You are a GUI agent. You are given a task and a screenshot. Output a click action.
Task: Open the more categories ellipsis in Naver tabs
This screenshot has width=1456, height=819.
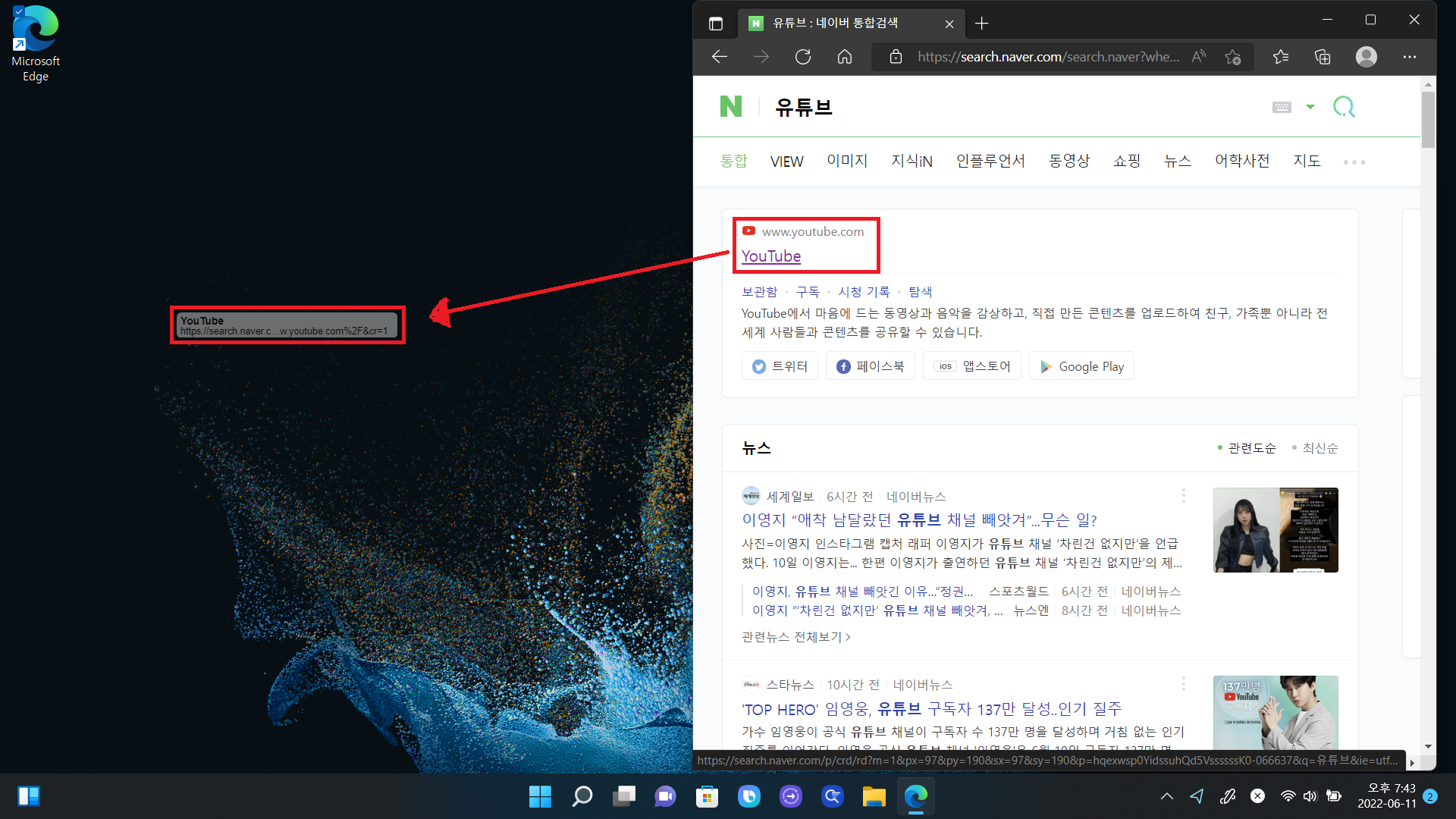click(1354, 162)
